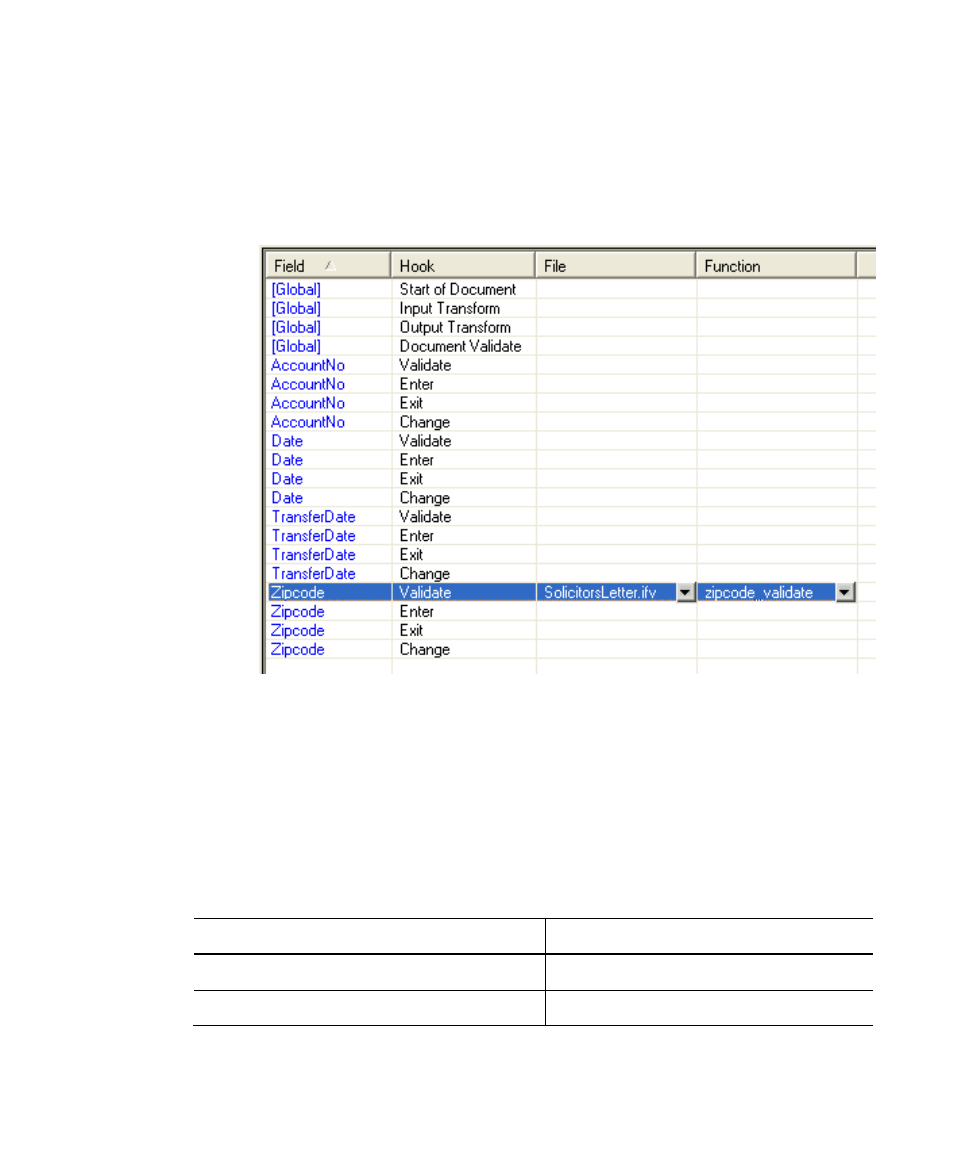Viewport: 954px width, 1164px height.
Task: Select the TransferDate Exit row
Action: 570,555
